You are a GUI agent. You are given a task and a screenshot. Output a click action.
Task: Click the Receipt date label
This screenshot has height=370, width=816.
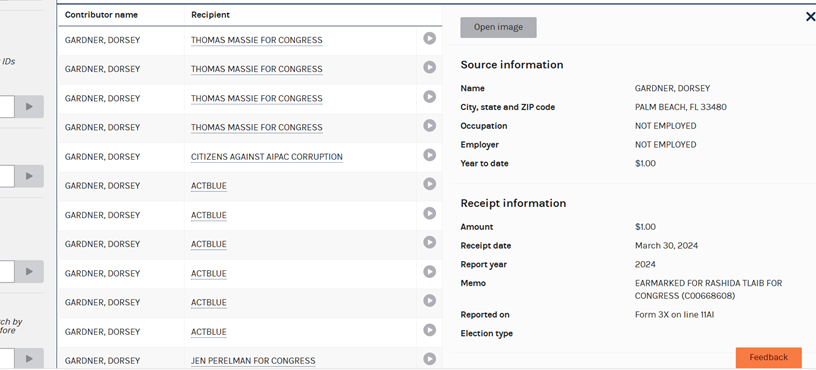click(x=486, y=246)
